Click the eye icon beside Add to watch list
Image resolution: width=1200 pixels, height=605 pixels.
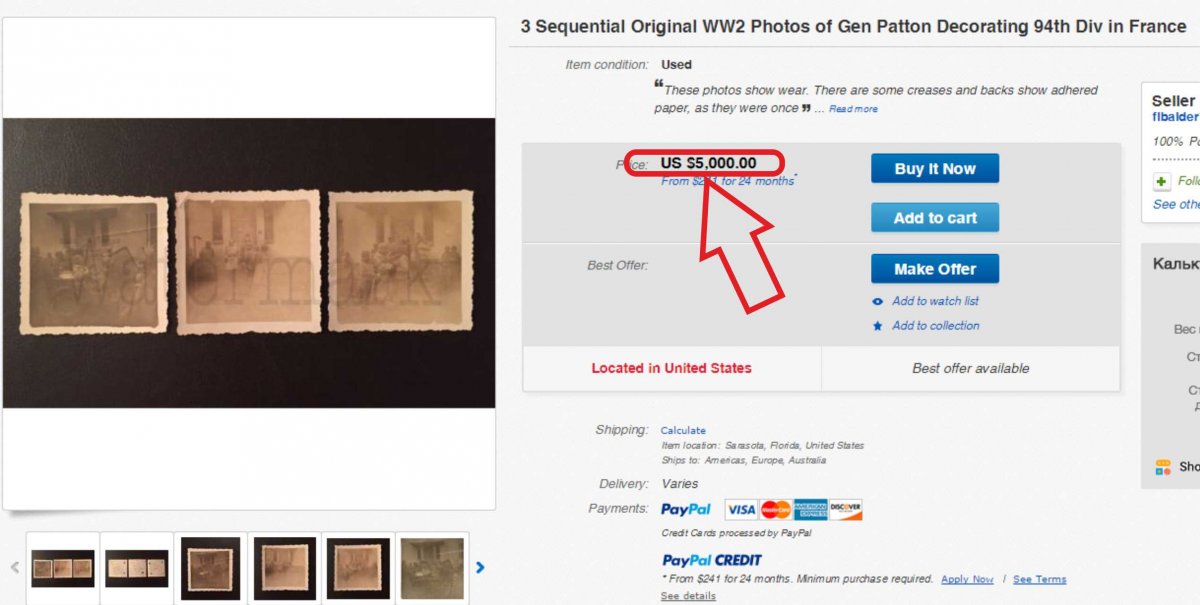(878, 301)
